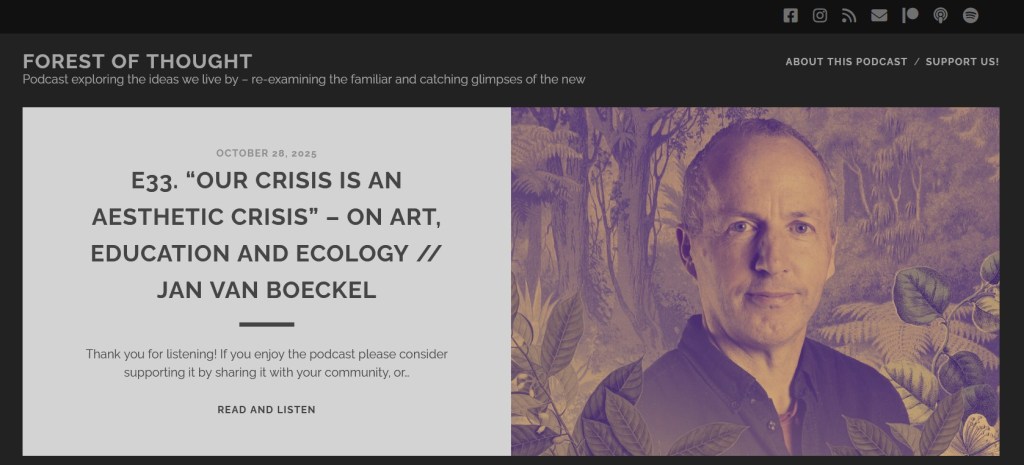Click the Forest of Thought site title

pos(137,61)
